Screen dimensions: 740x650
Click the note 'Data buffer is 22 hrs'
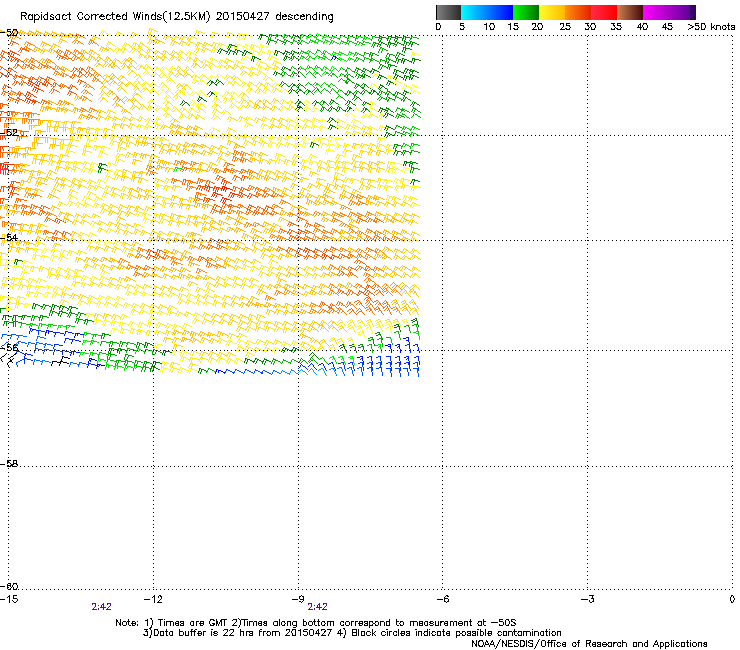201,633
